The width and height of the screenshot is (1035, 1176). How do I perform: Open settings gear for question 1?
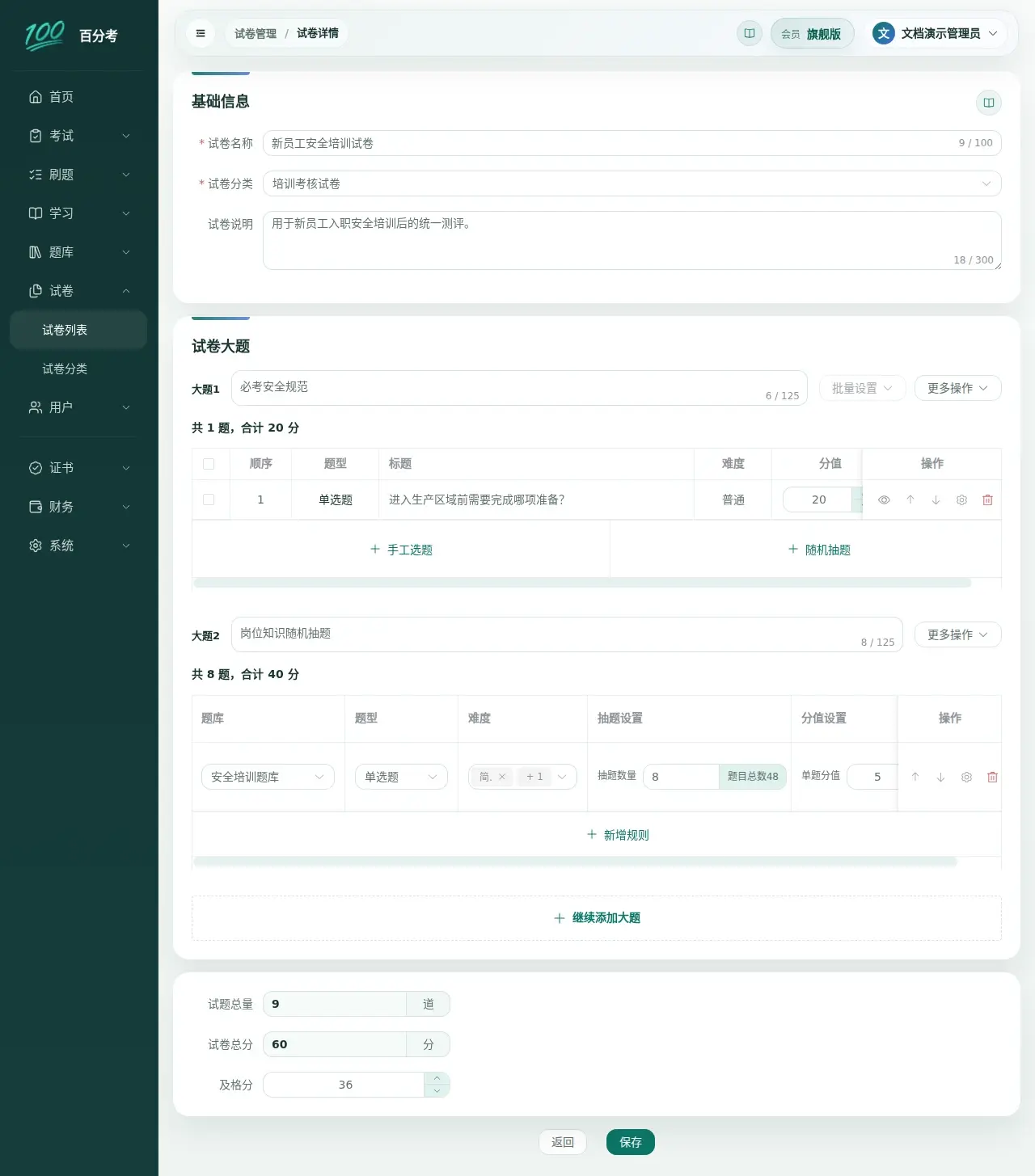961,500
